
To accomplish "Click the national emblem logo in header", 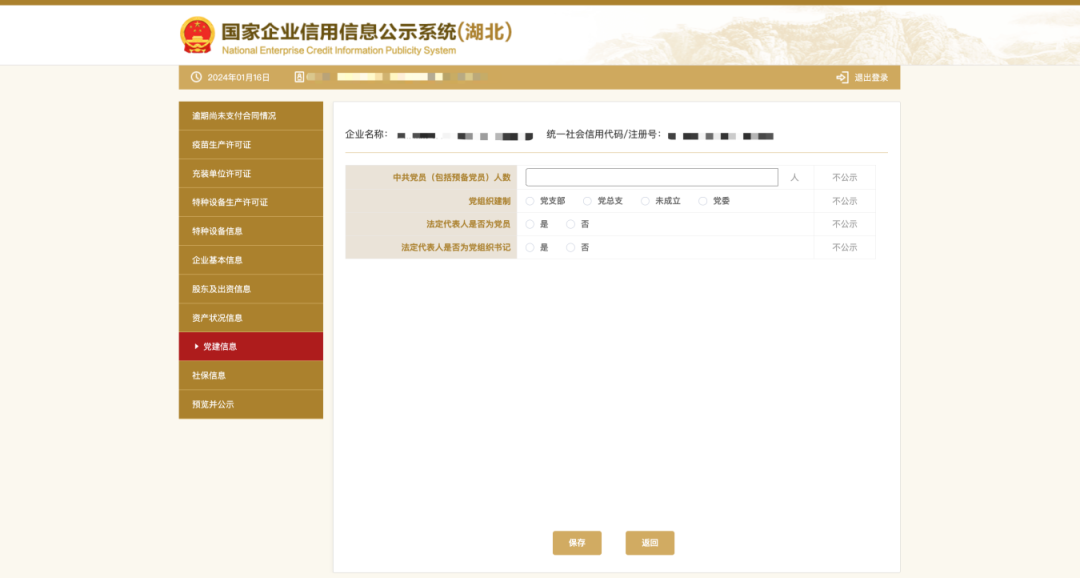I will click(197, 35).
